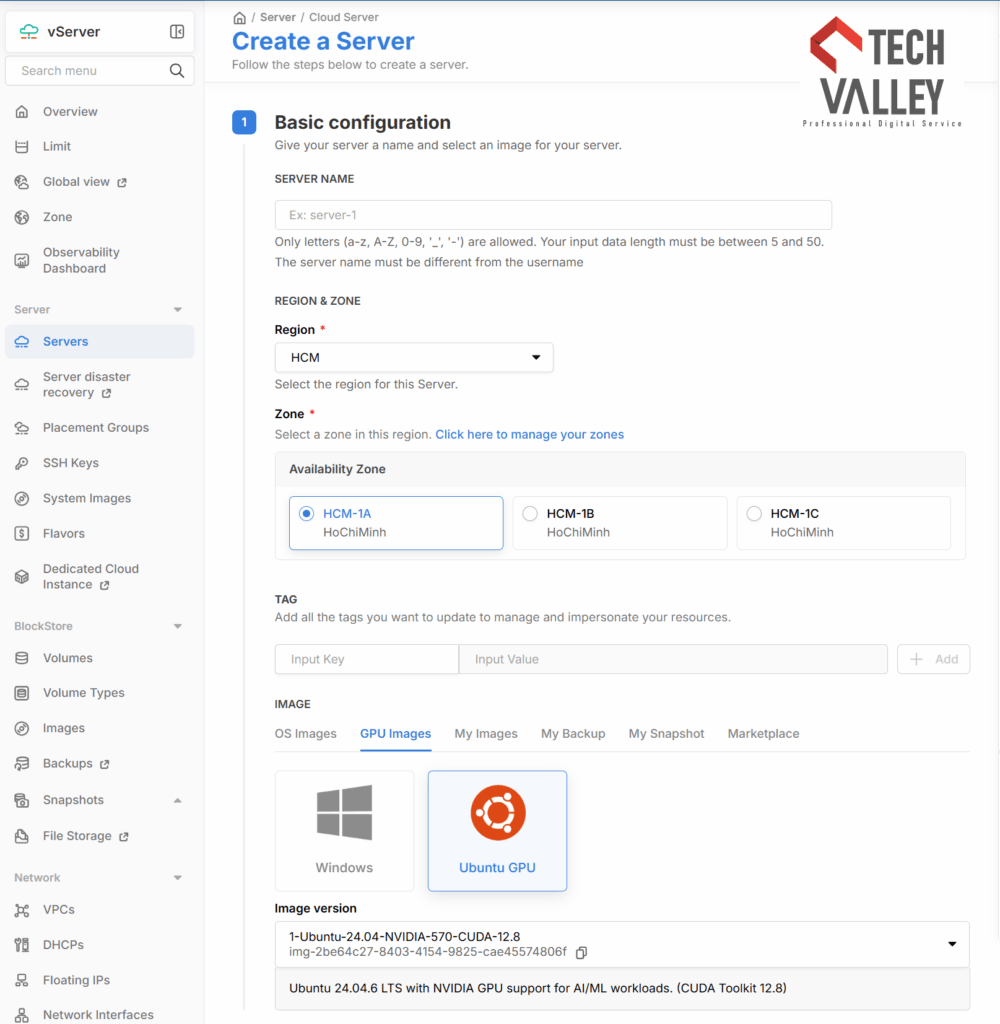
Task: Open the VPCs network icon
Action: [22, 910]
